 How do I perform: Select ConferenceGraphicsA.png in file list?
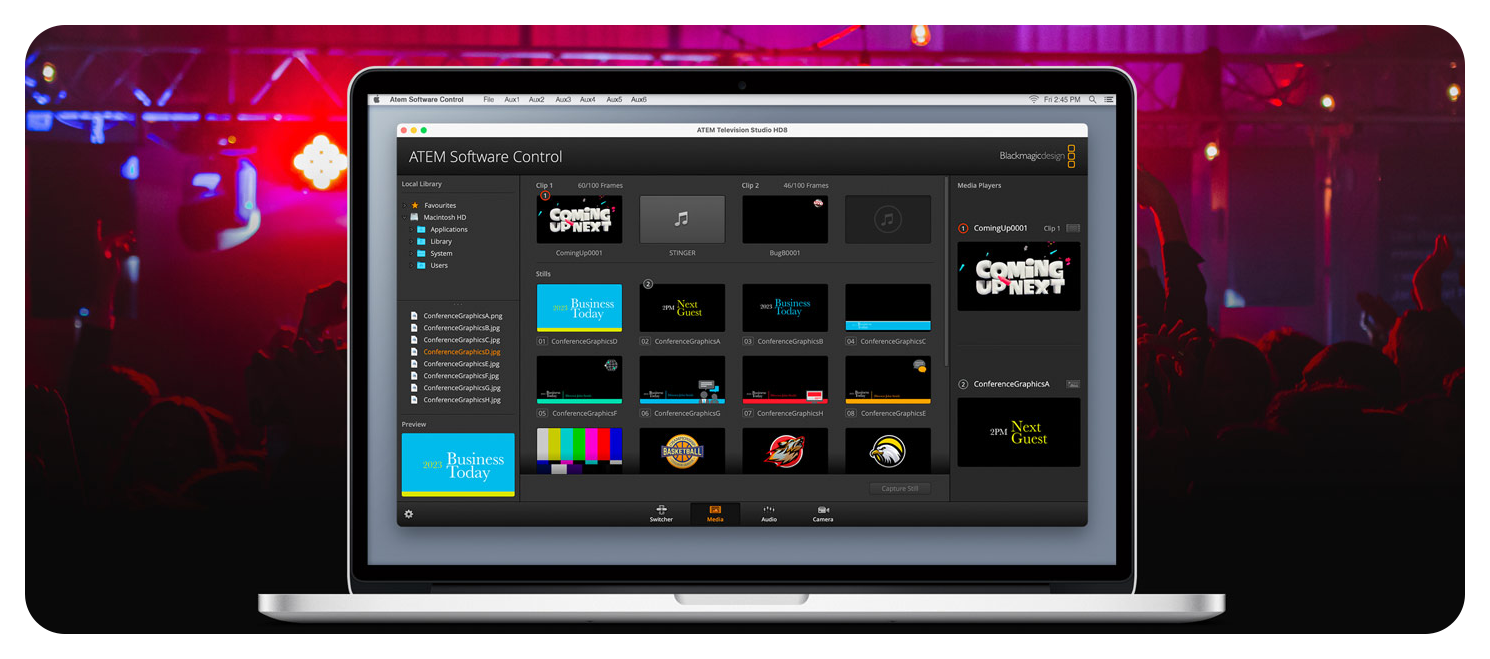(460, 315)
